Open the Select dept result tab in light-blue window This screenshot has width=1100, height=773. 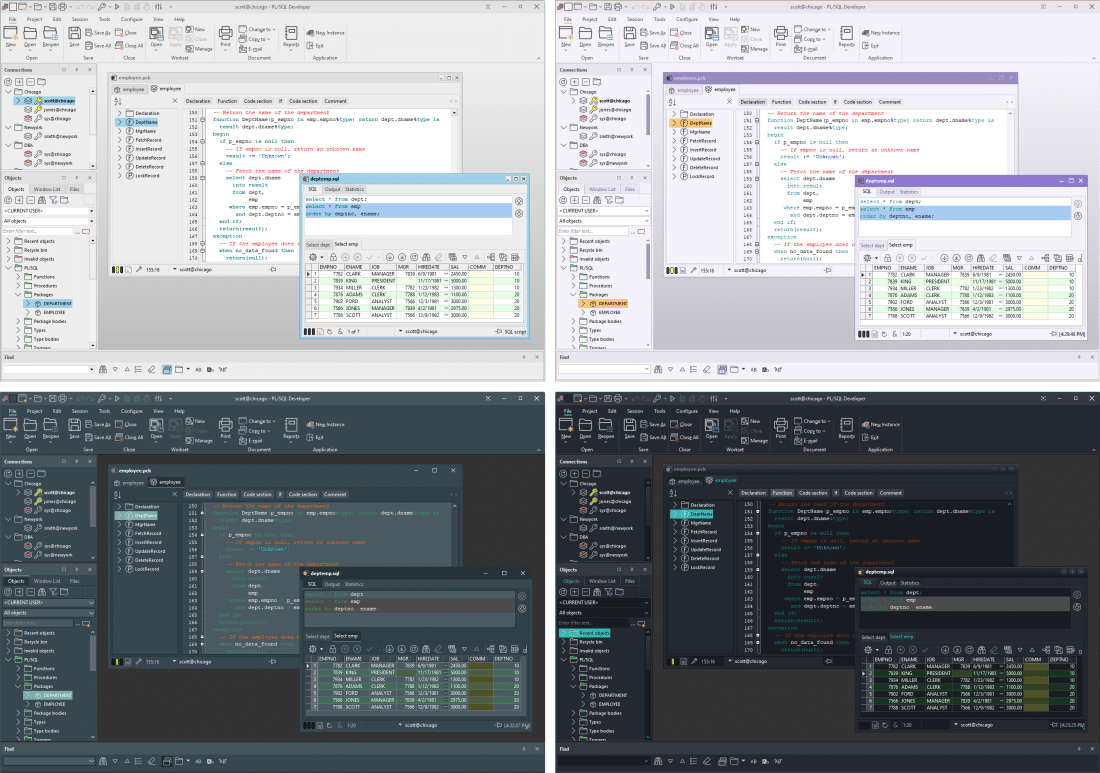(x=318, y=245)
